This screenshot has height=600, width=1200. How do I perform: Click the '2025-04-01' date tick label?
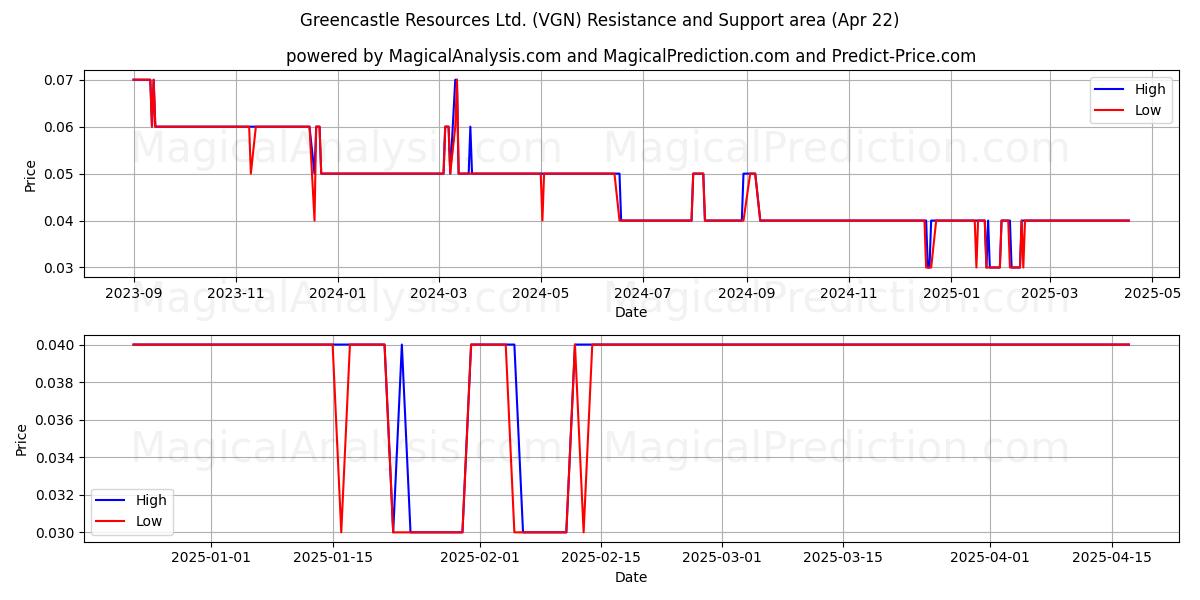[990, 558]
